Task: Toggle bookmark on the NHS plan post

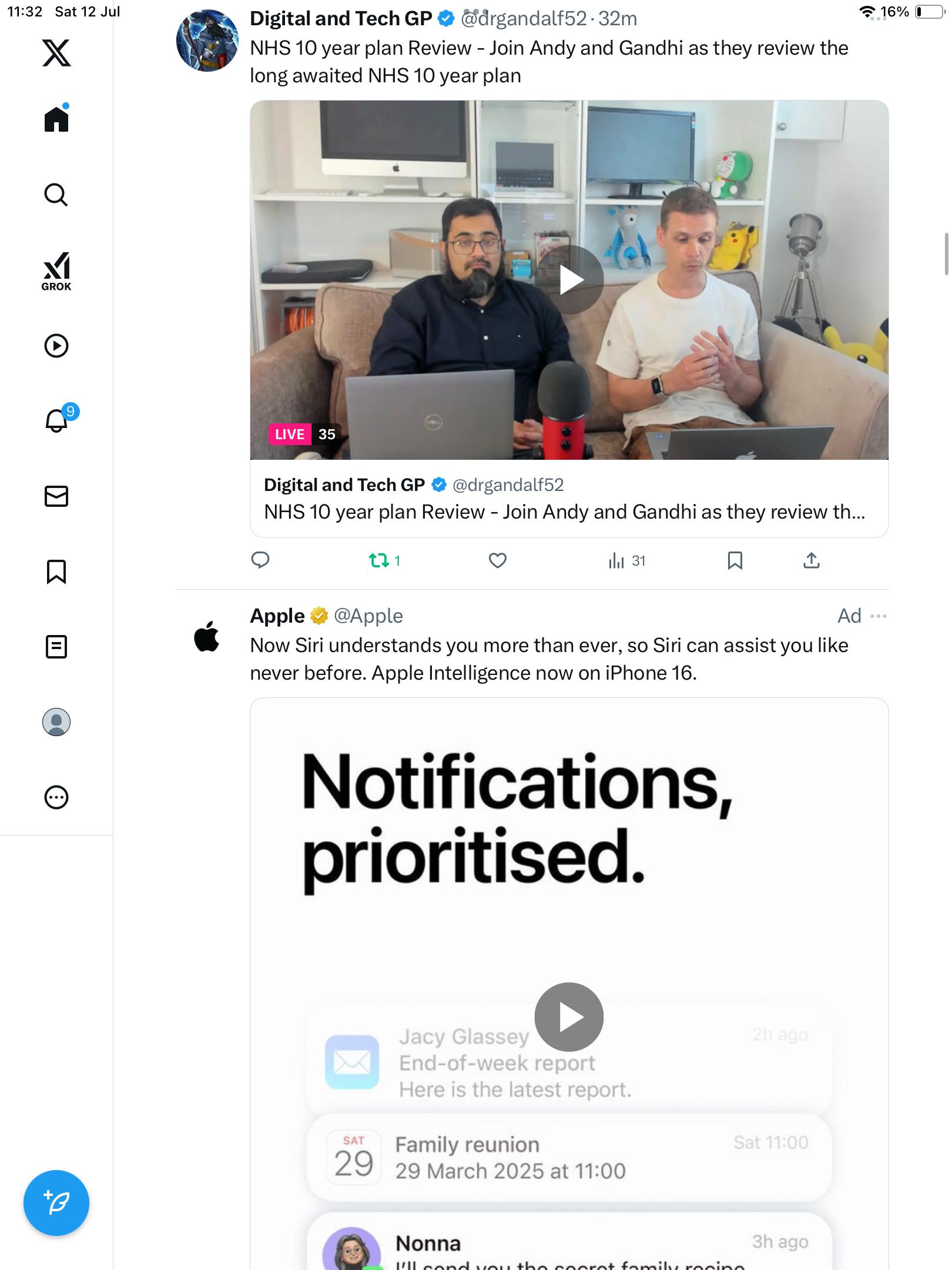Action: click(735, 560)
